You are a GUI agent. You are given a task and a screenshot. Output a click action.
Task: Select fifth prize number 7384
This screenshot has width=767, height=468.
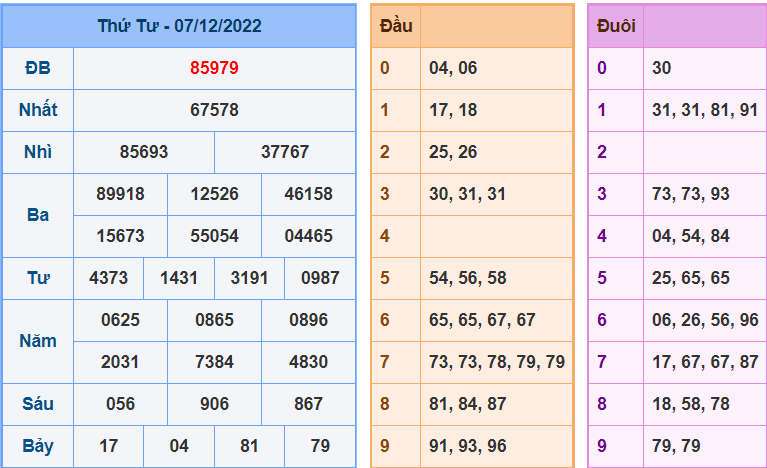214,362
